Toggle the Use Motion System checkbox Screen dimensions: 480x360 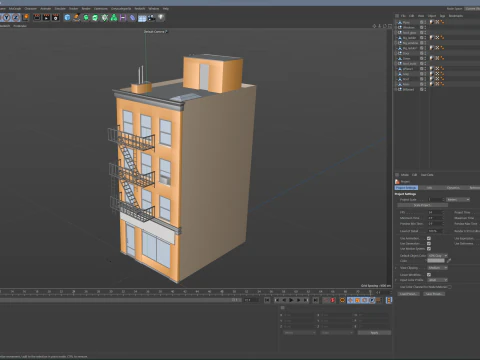[429, 249]
